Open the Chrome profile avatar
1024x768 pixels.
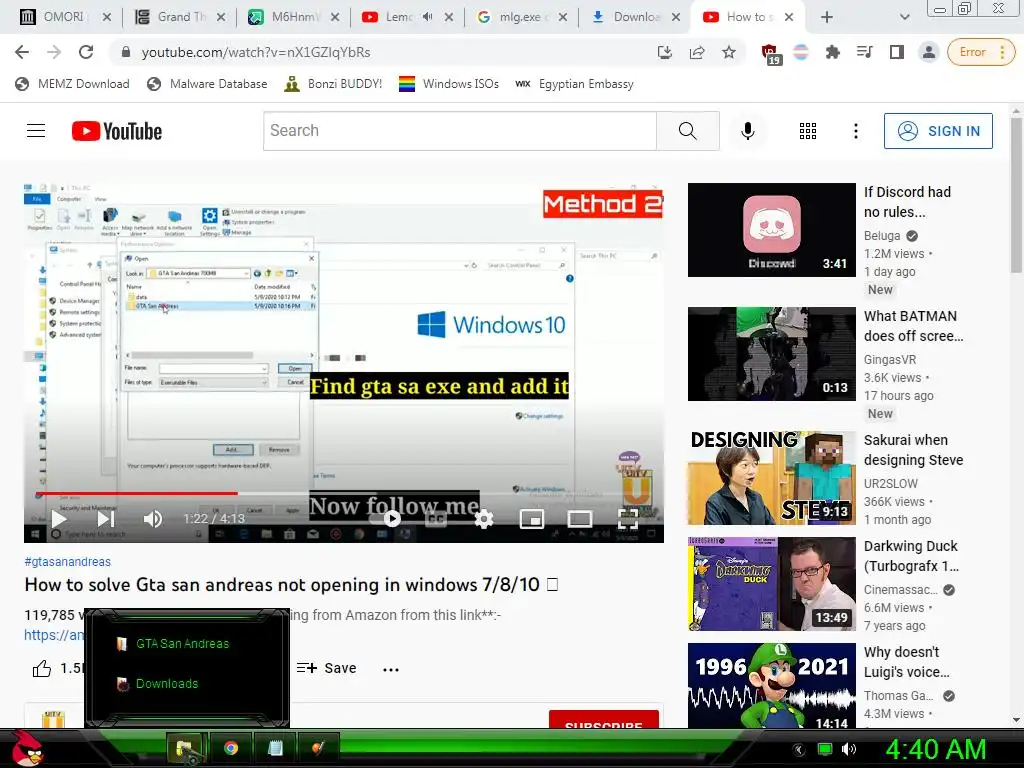(929, 52)
